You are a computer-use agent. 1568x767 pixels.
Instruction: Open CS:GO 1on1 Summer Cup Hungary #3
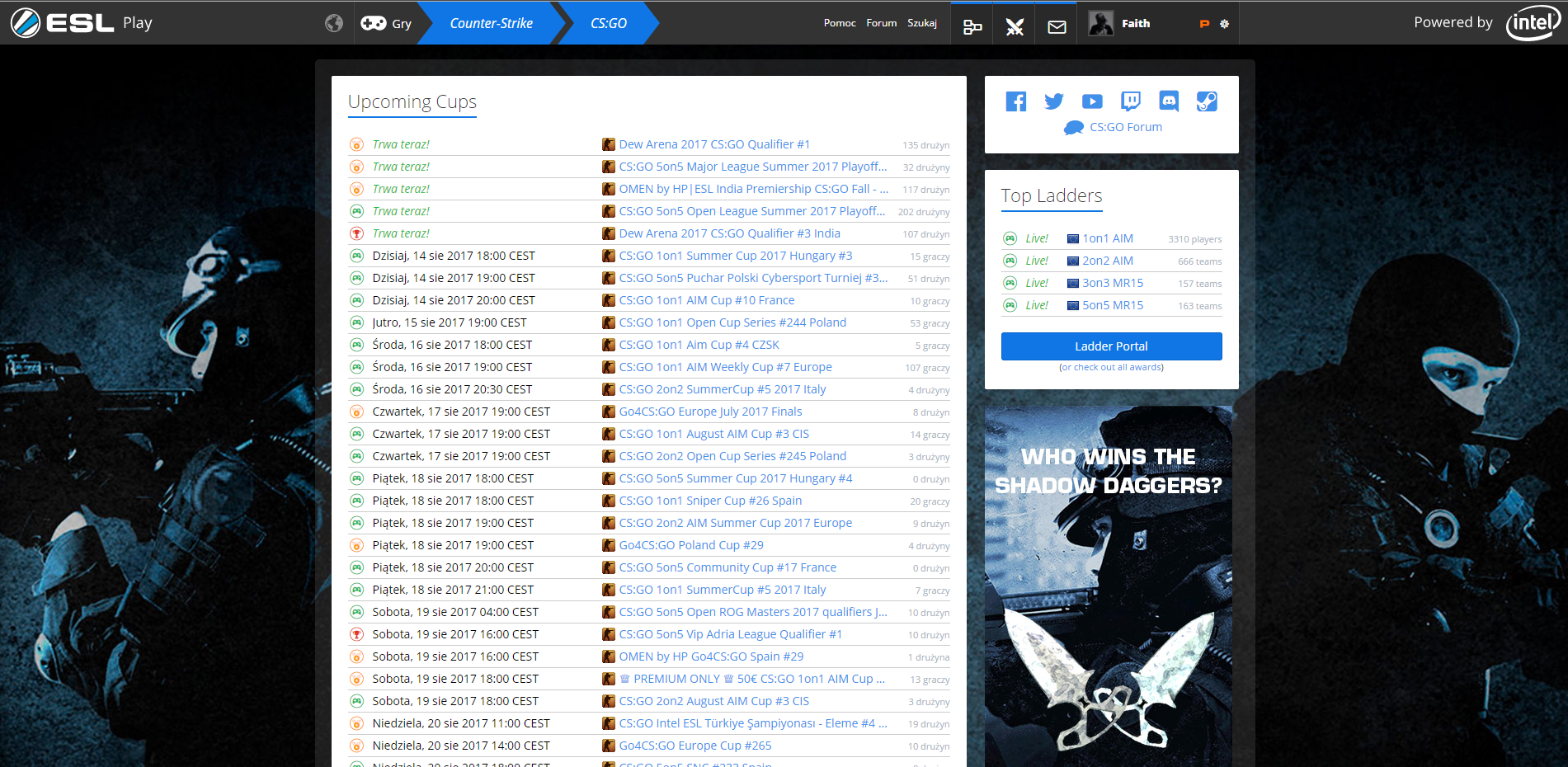coord(736,256)
